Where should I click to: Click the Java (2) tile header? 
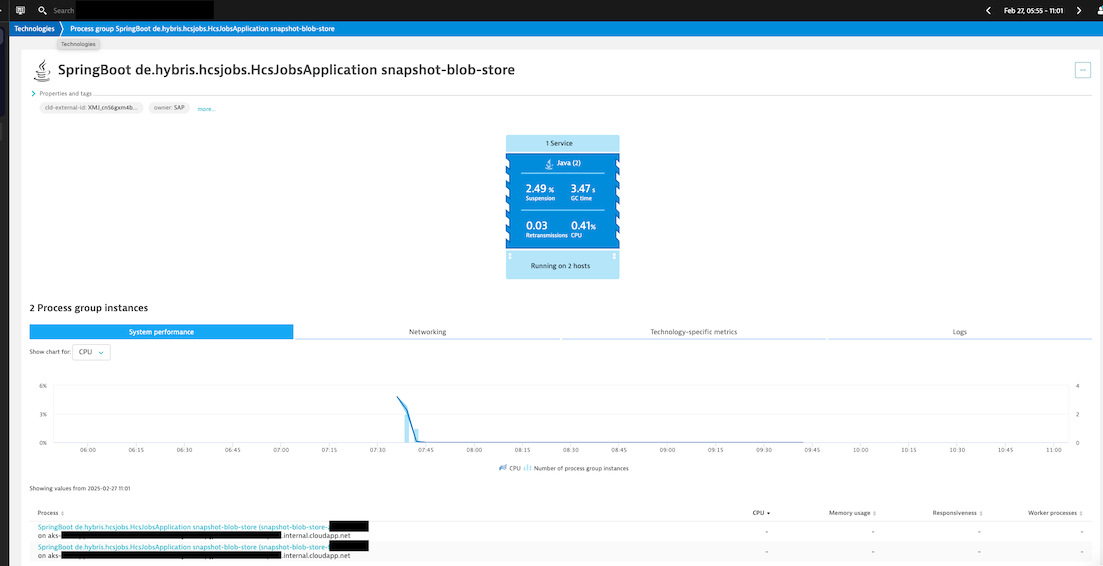pyautogui.click(x=562, y=163)
